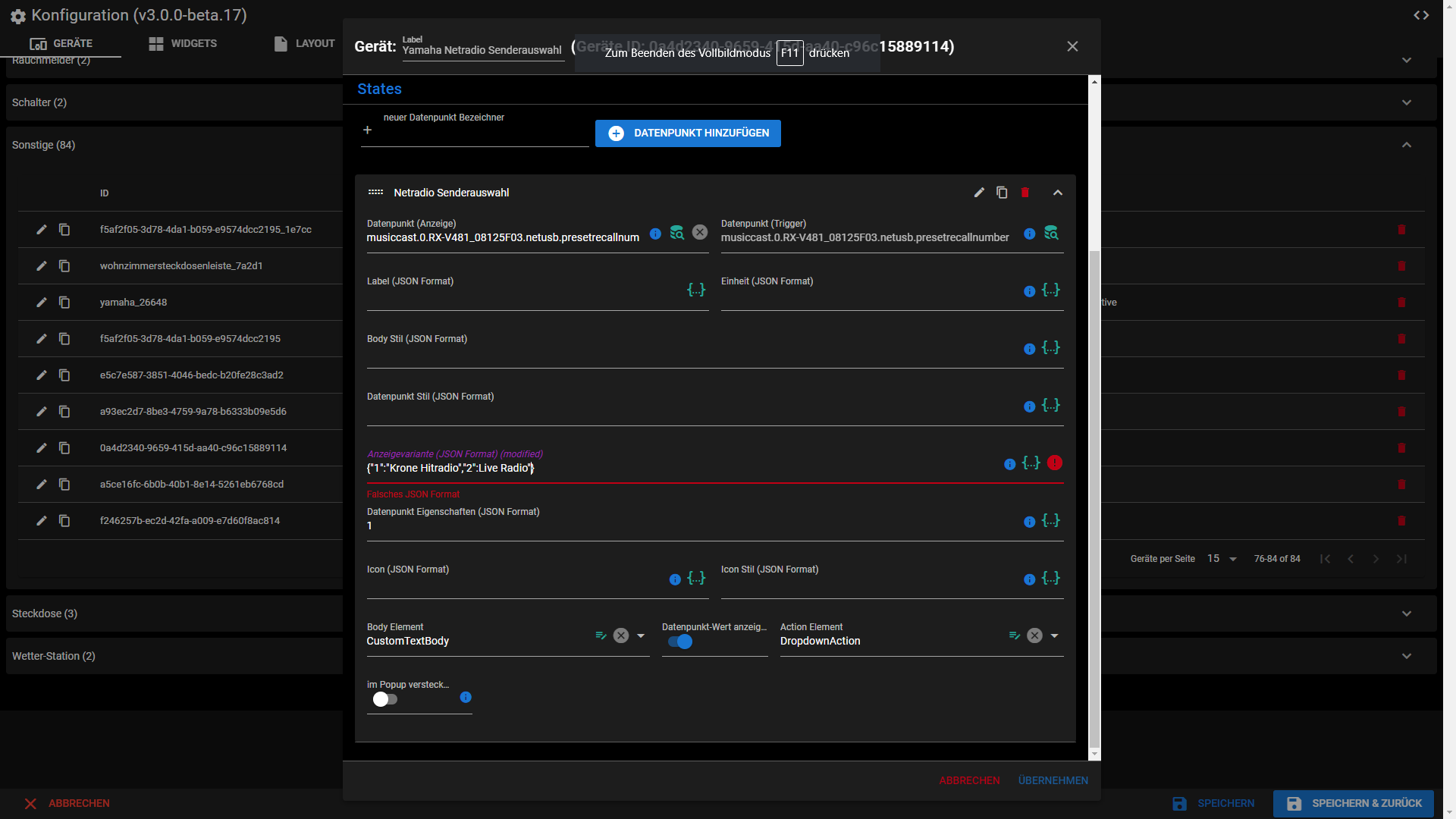This screenshot has height=819, width=1456.
Task: Delete device f246257b-ec2d-42fa-a009-e7d60f8ac814
Action: tap(1401, 521)
